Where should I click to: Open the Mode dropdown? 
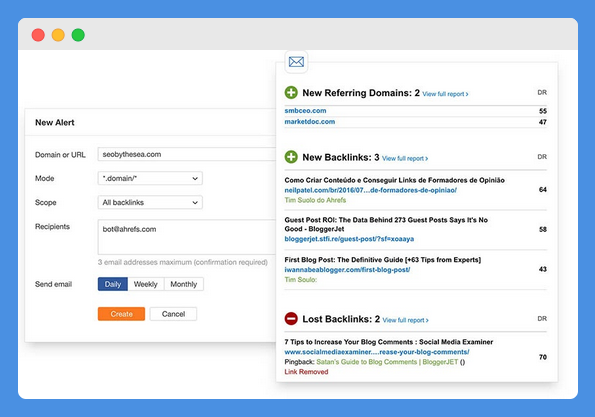point(150,178)
